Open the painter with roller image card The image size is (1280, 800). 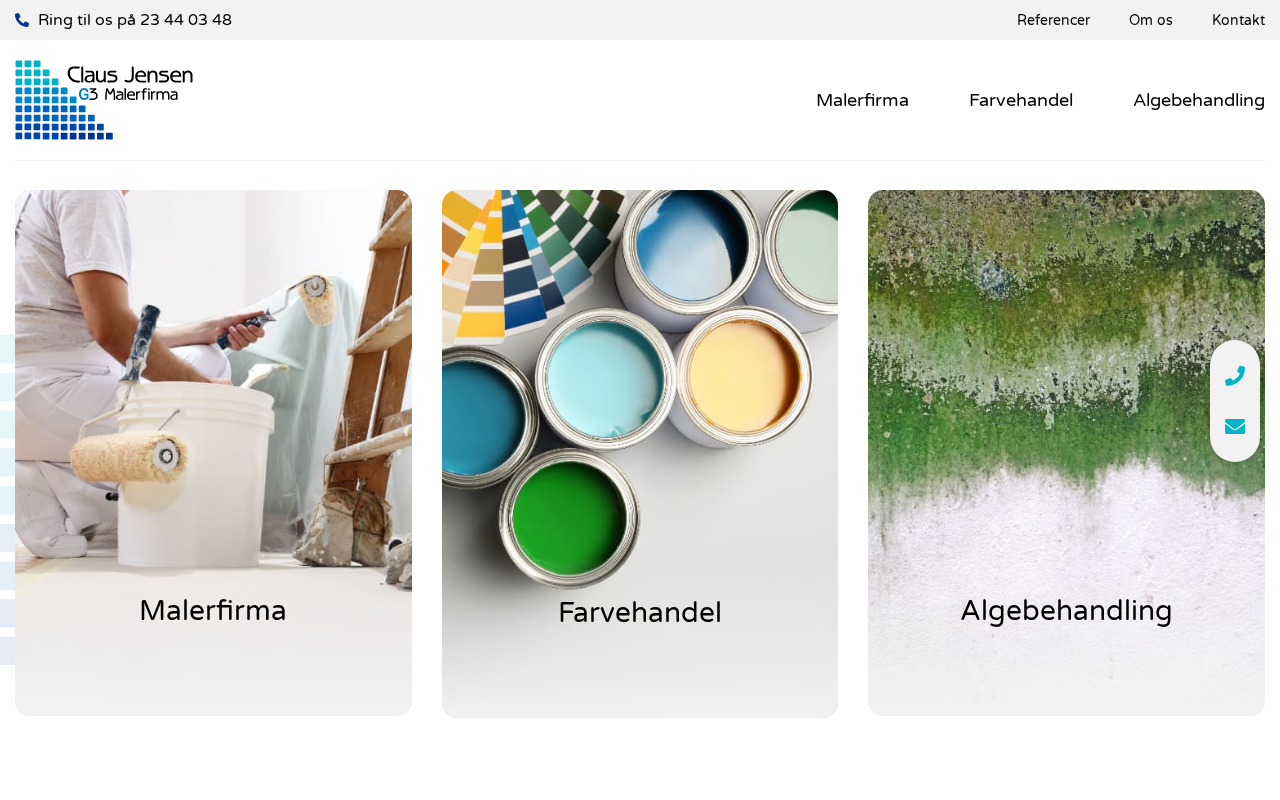[x=213, y=453]
